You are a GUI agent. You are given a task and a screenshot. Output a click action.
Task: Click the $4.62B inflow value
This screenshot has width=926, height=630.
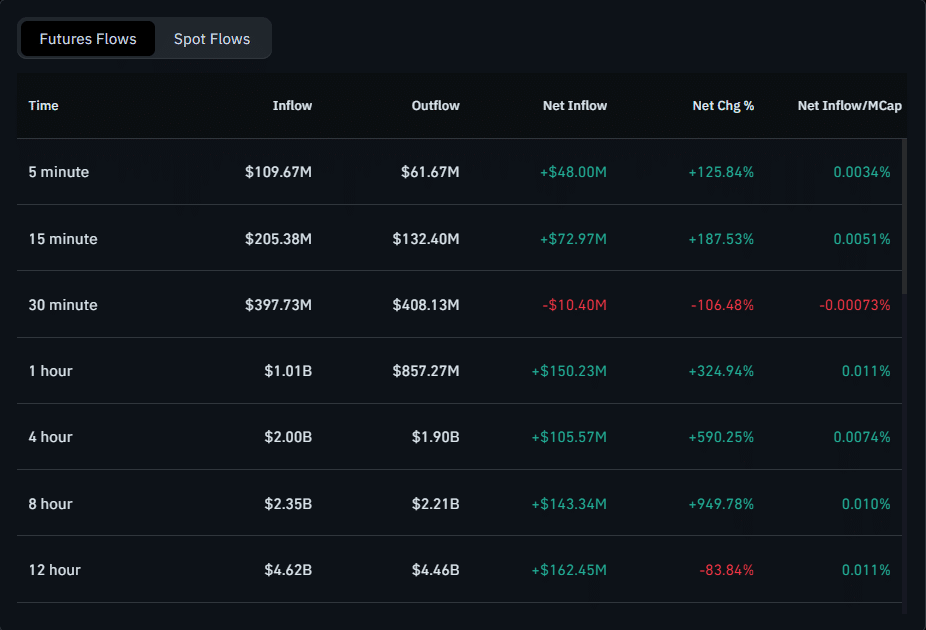tap(287, 569)
